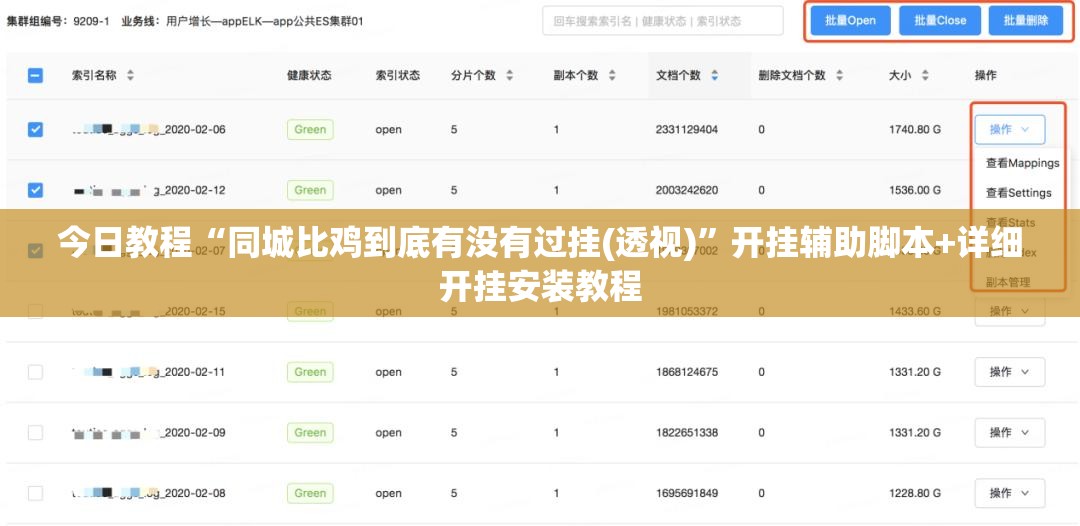This screenshot has width=1080, height=526.
Task: Click the Green badge in 2020-02-11 row
Action: coord(310,372)
